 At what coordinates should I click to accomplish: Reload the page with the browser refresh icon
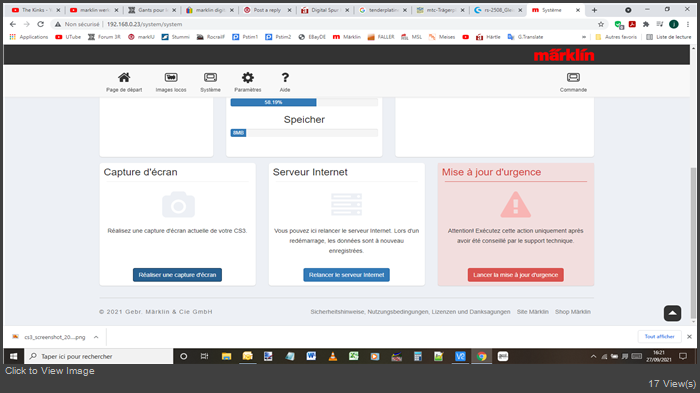(41, 24)
